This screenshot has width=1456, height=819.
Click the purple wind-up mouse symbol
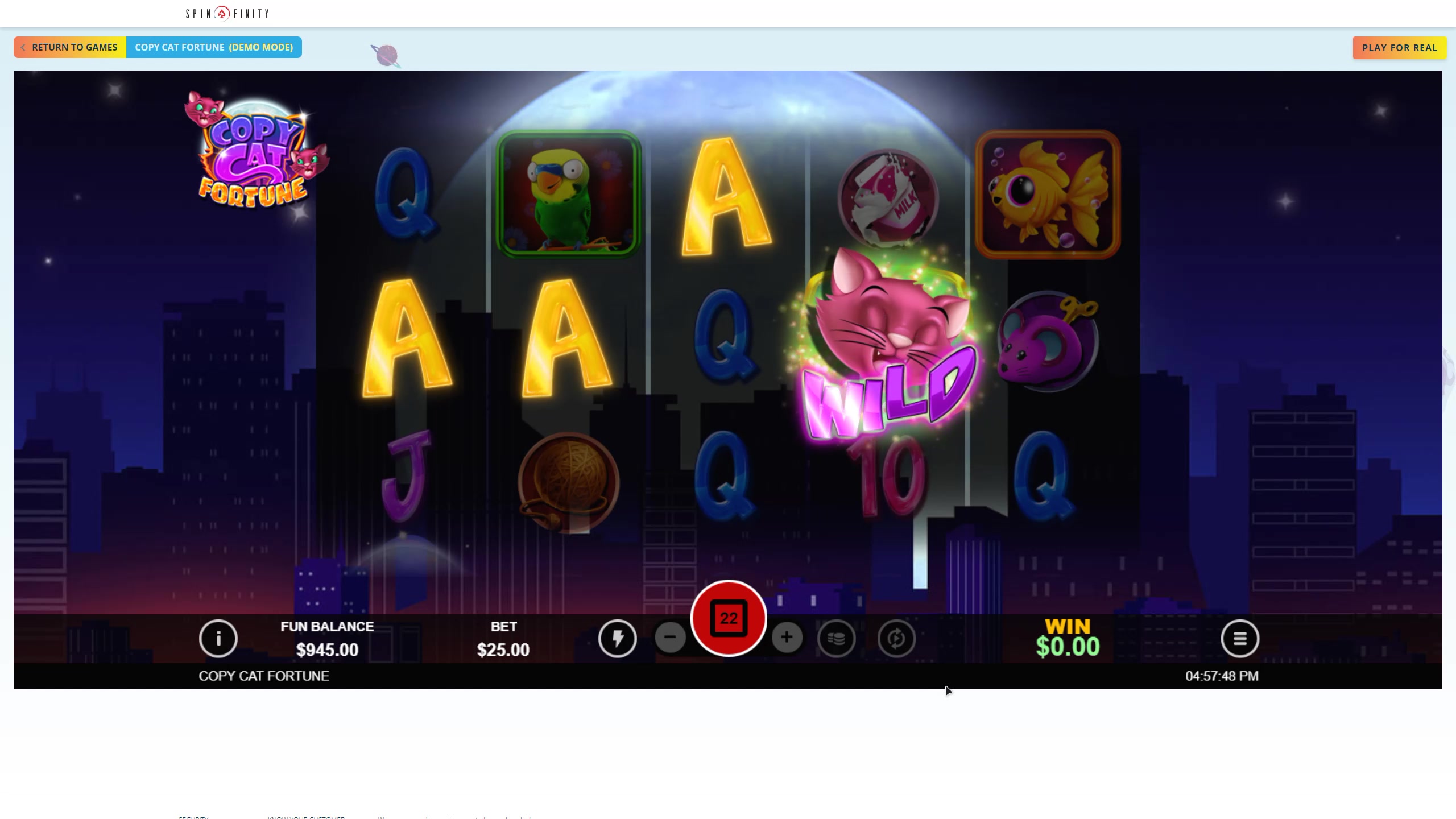point(1048,341)
